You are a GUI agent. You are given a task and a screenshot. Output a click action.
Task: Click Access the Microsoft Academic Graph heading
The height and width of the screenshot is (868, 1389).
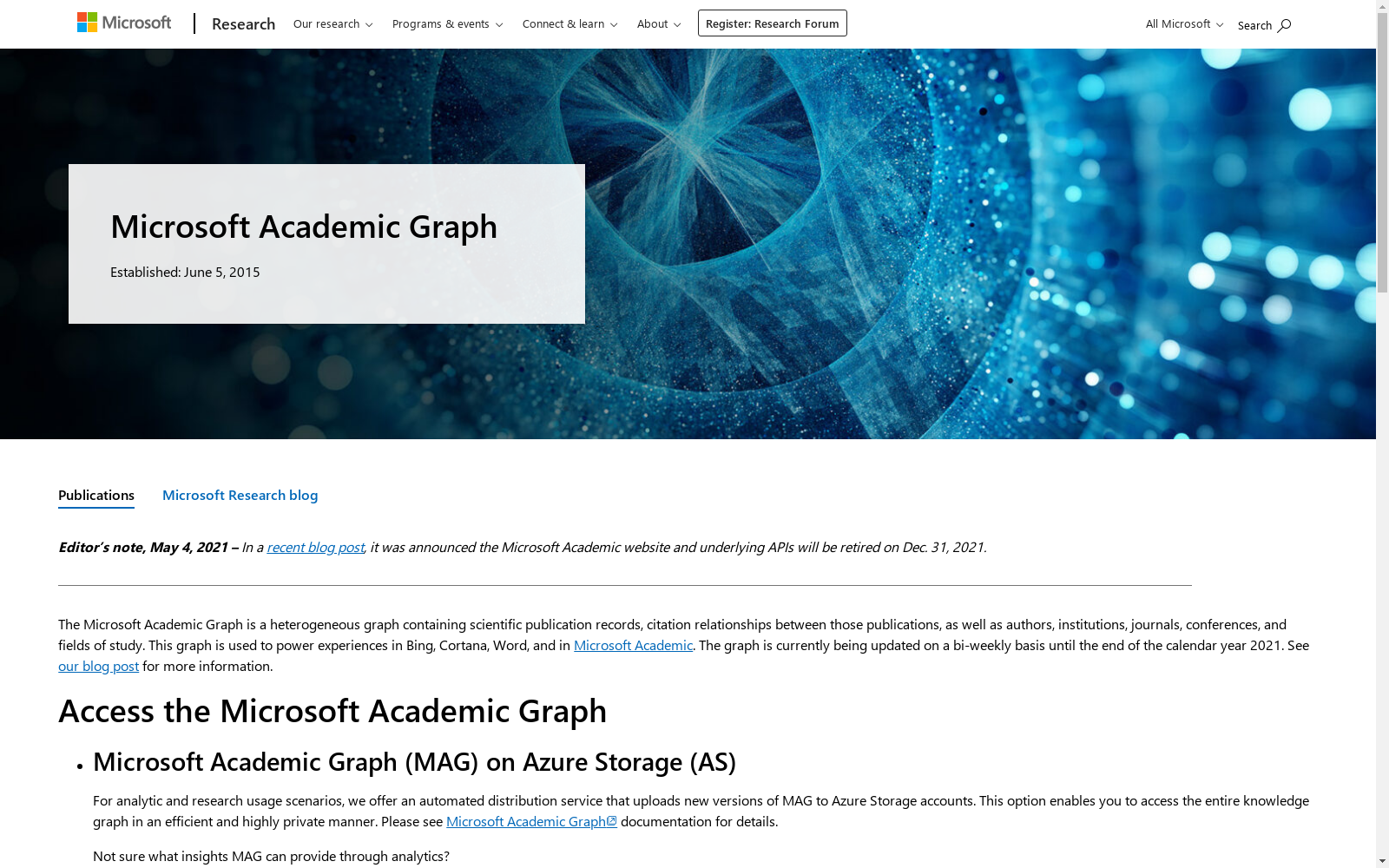[x=332, y=710]
